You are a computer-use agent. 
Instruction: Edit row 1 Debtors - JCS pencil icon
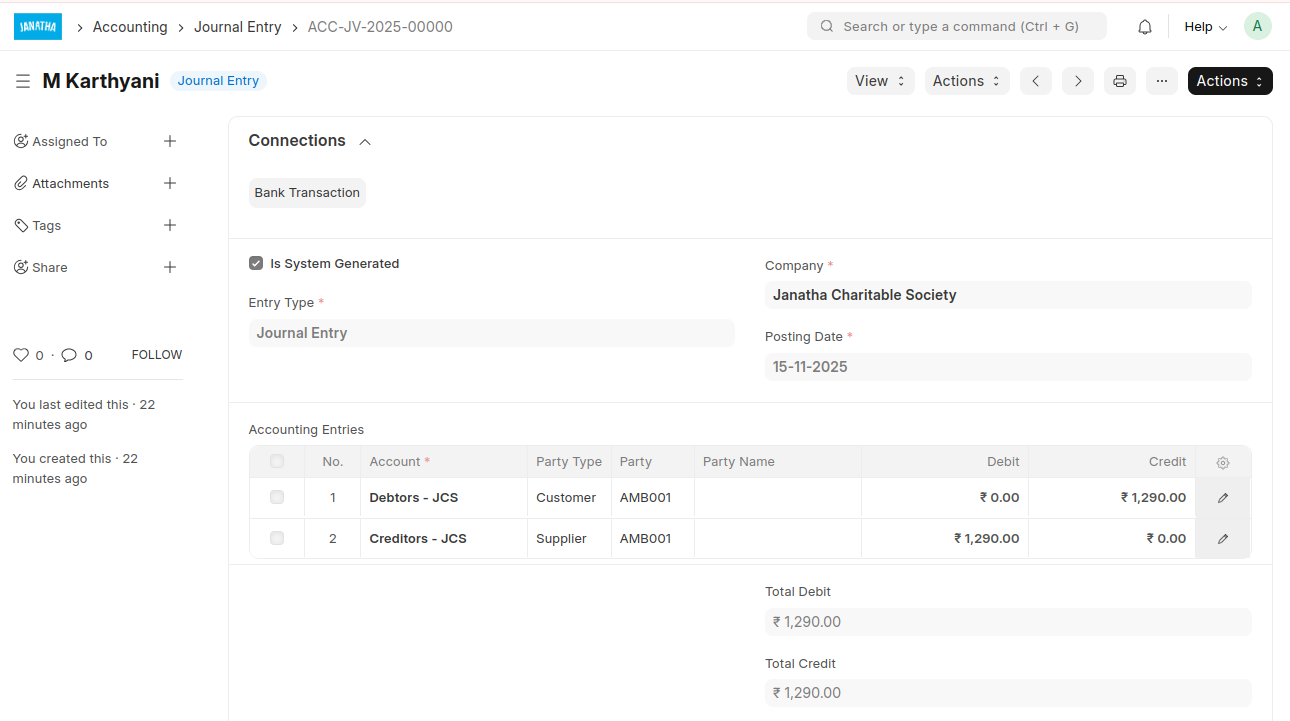coord(1222,498)
